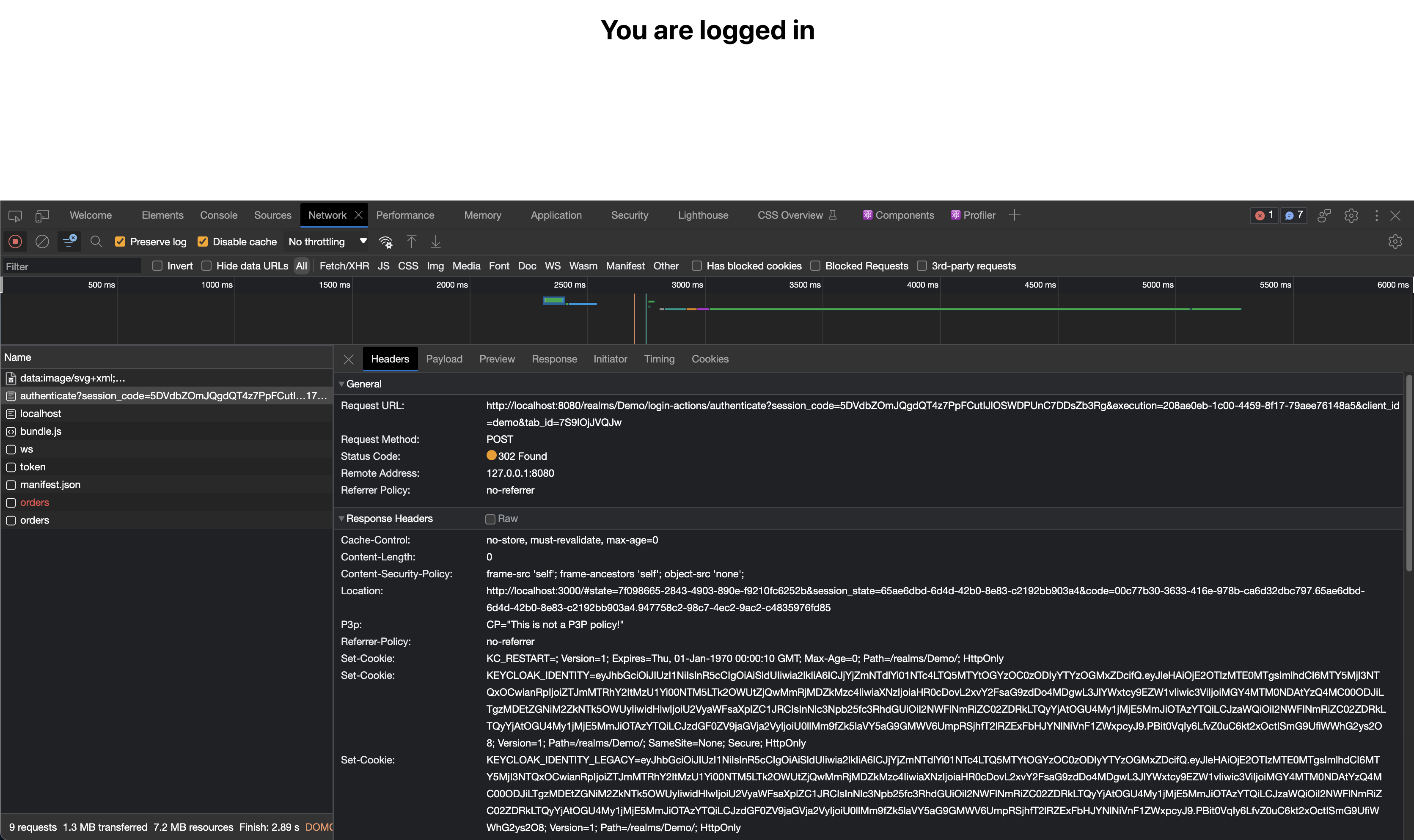Toggle the filter funnel icon
The image size is (1414, 840).
69,242
